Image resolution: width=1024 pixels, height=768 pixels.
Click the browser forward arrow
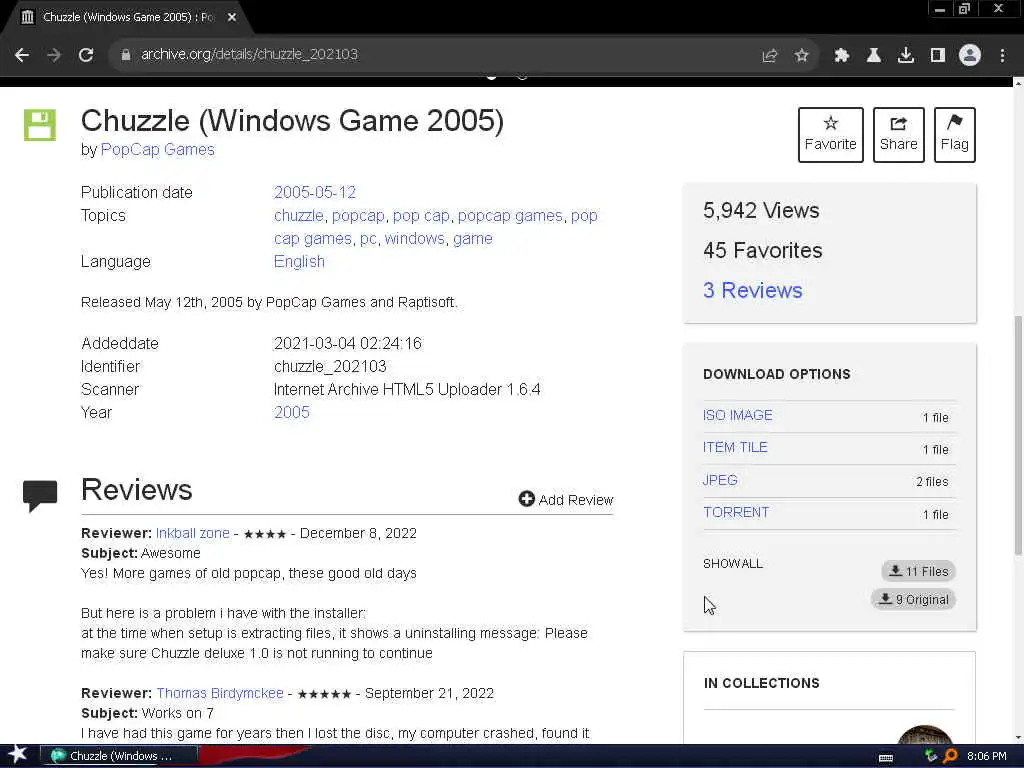[x=54, y=55]
